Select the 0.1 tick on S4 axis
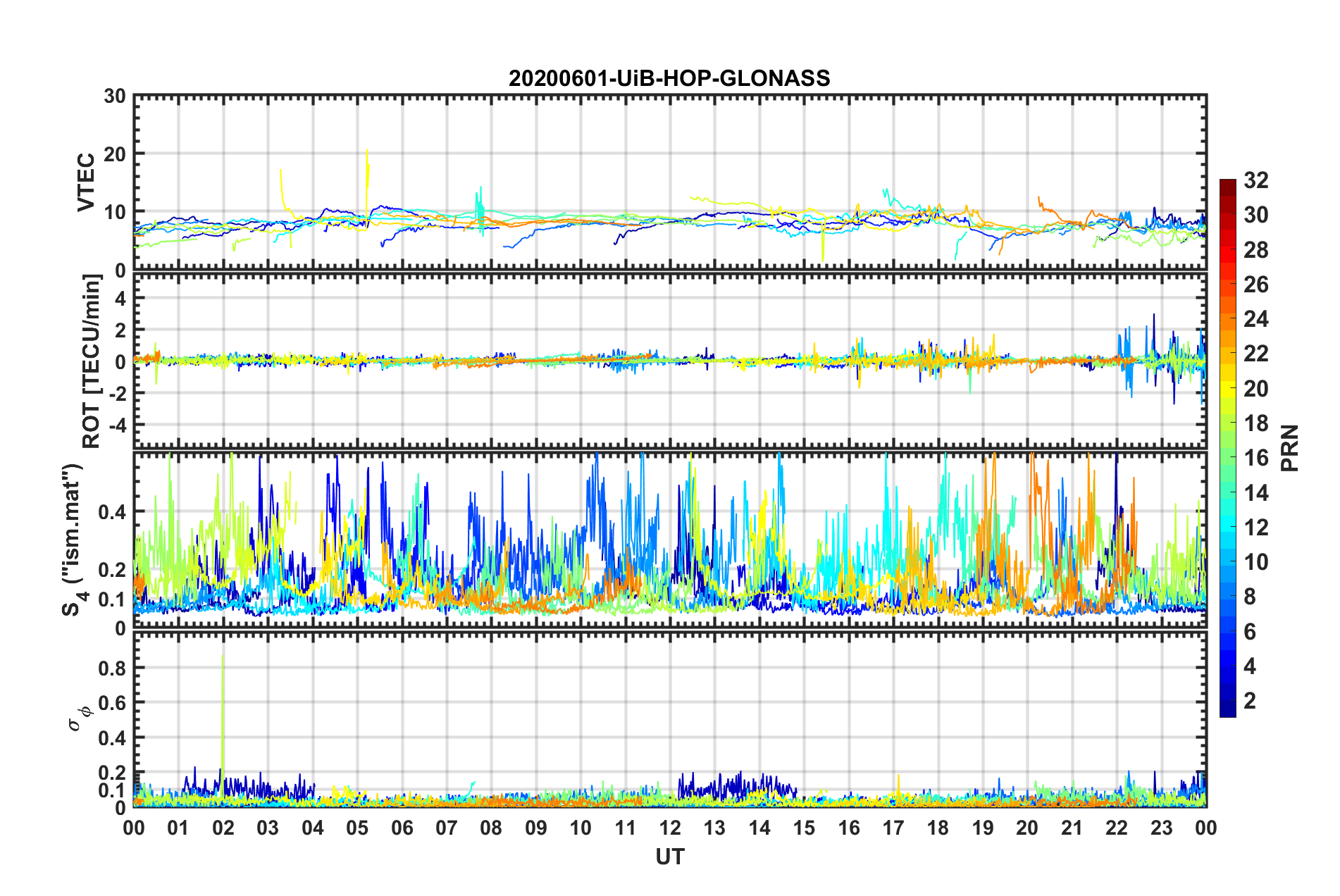 click(113, 599)
